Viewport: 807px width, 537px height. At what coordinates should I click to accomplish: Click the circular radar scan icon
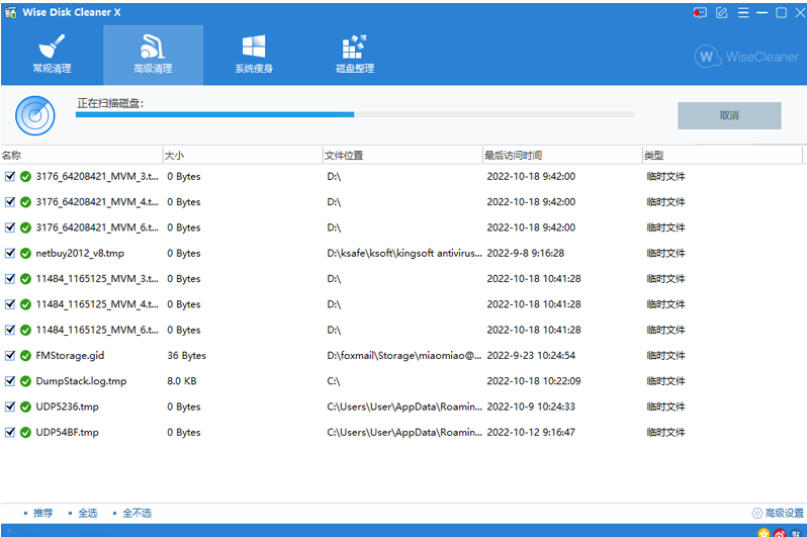[x=35, y=116]
